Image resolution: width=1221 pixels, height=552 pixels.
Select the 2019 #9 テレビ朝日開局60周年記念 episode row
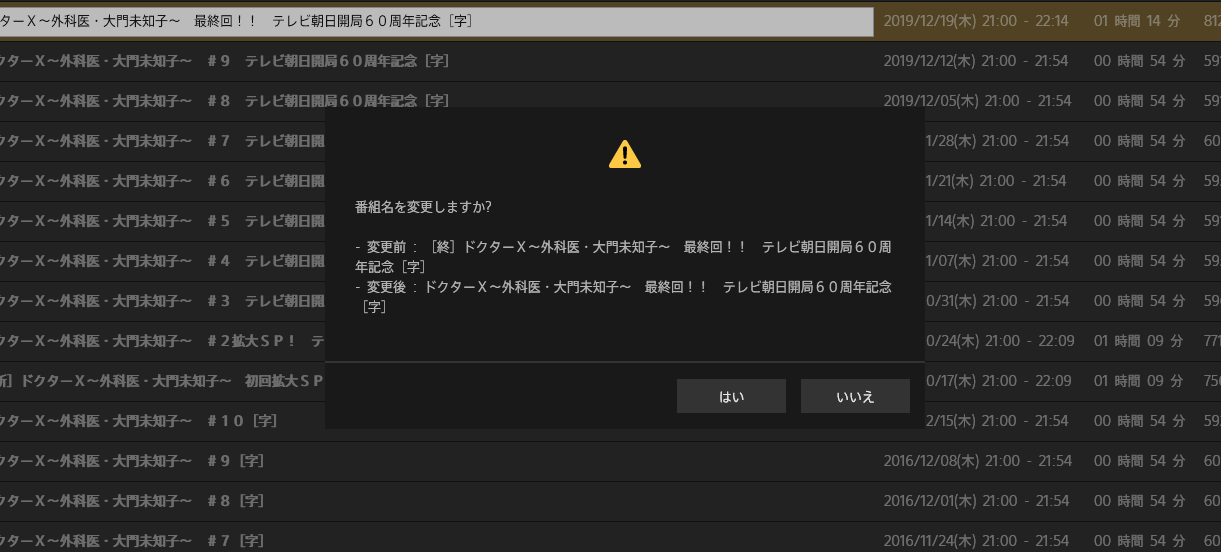click(610, 61)
